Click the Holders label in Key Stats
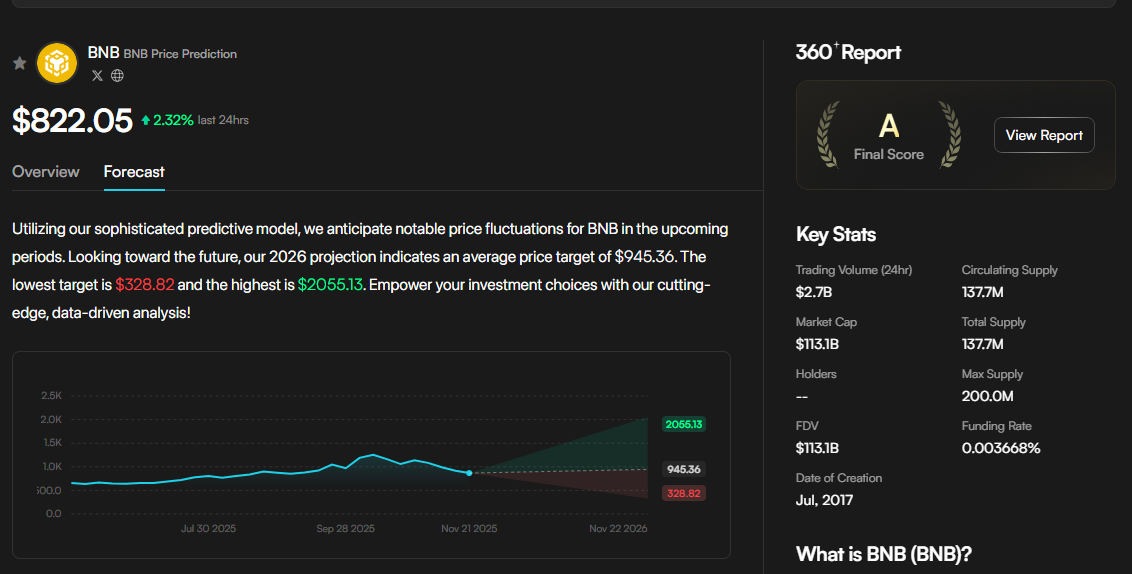1132x574 pixels. [816, 374]
